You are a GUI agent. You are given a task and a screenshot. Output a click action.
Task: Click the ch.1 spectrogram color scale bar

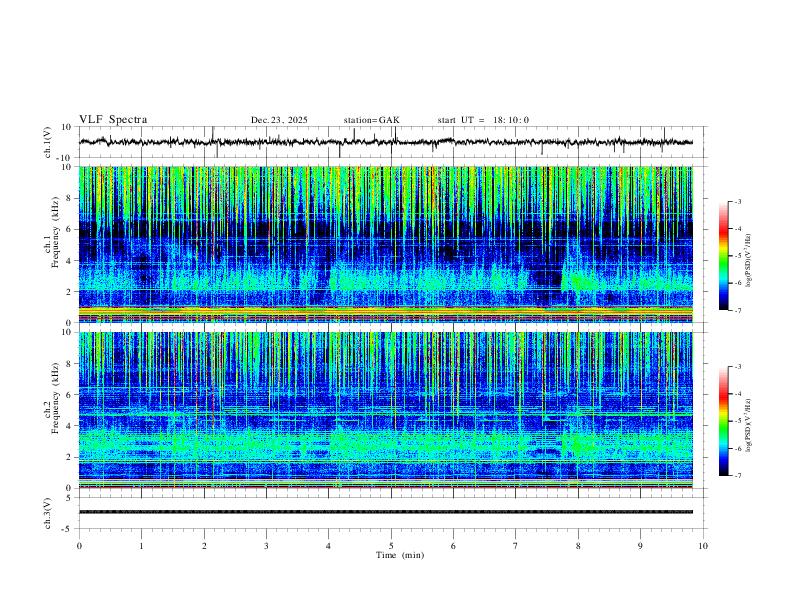pos(723,256)
